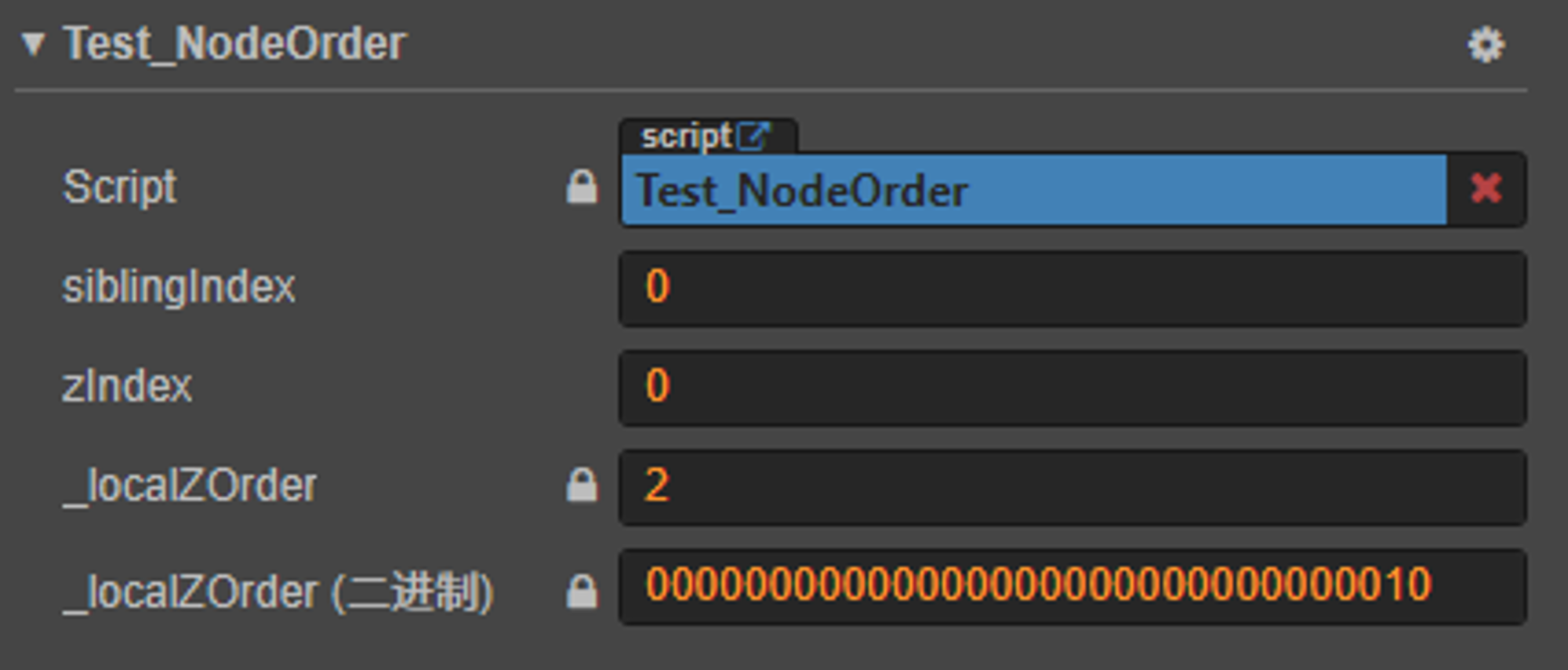Click the _localZOrder (二进制) label
The height and width of the screenshot is (670, 1568).
pos(278,592)
